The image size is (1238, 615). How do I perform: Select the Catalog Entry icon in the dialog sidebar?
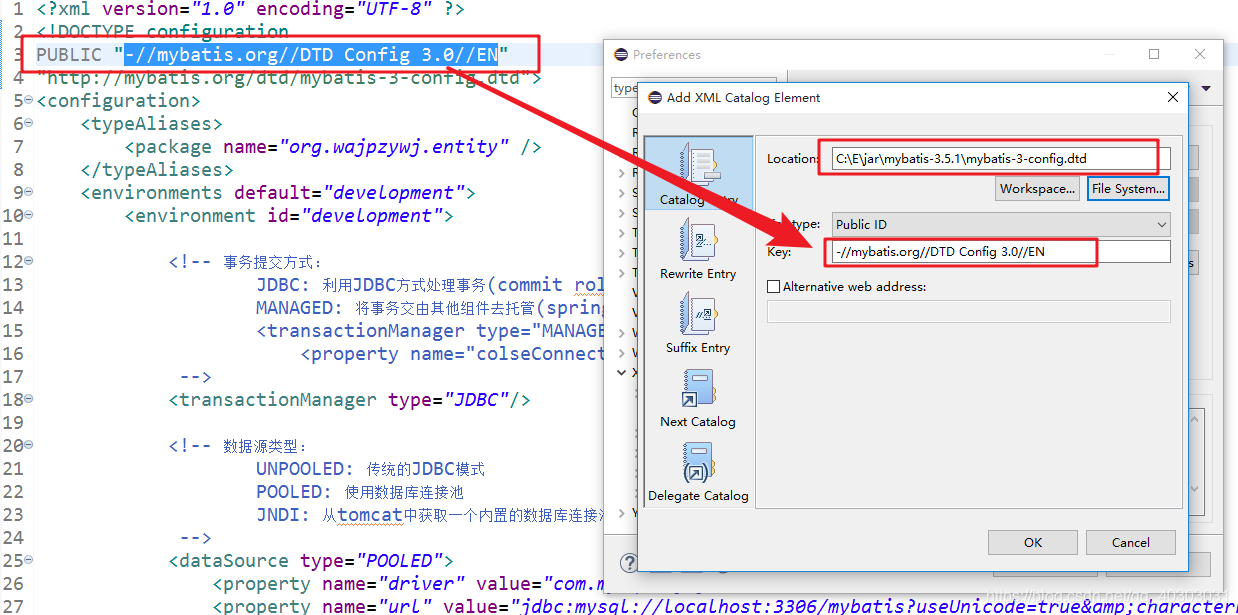click(x=698, y=162)
